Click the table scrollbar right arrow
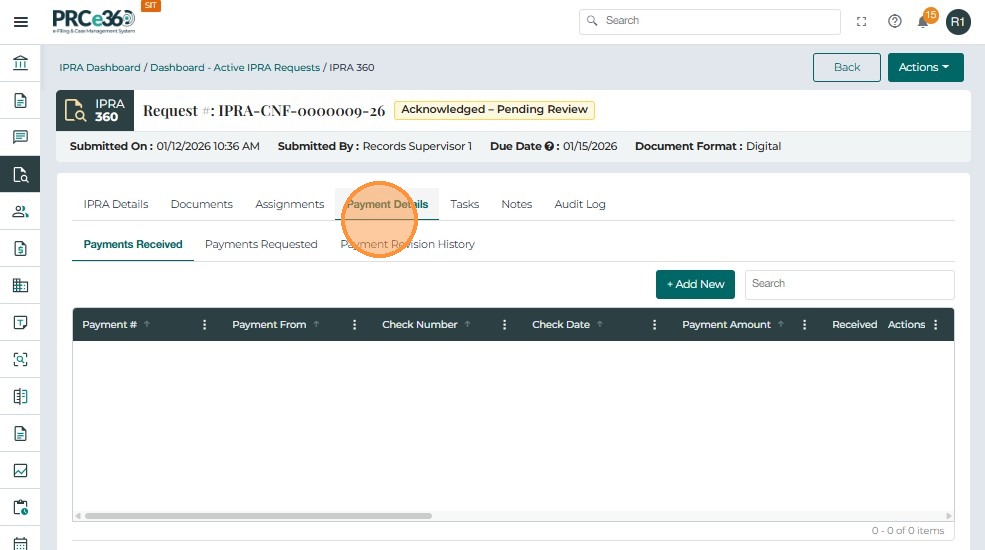 coord(949,516)
